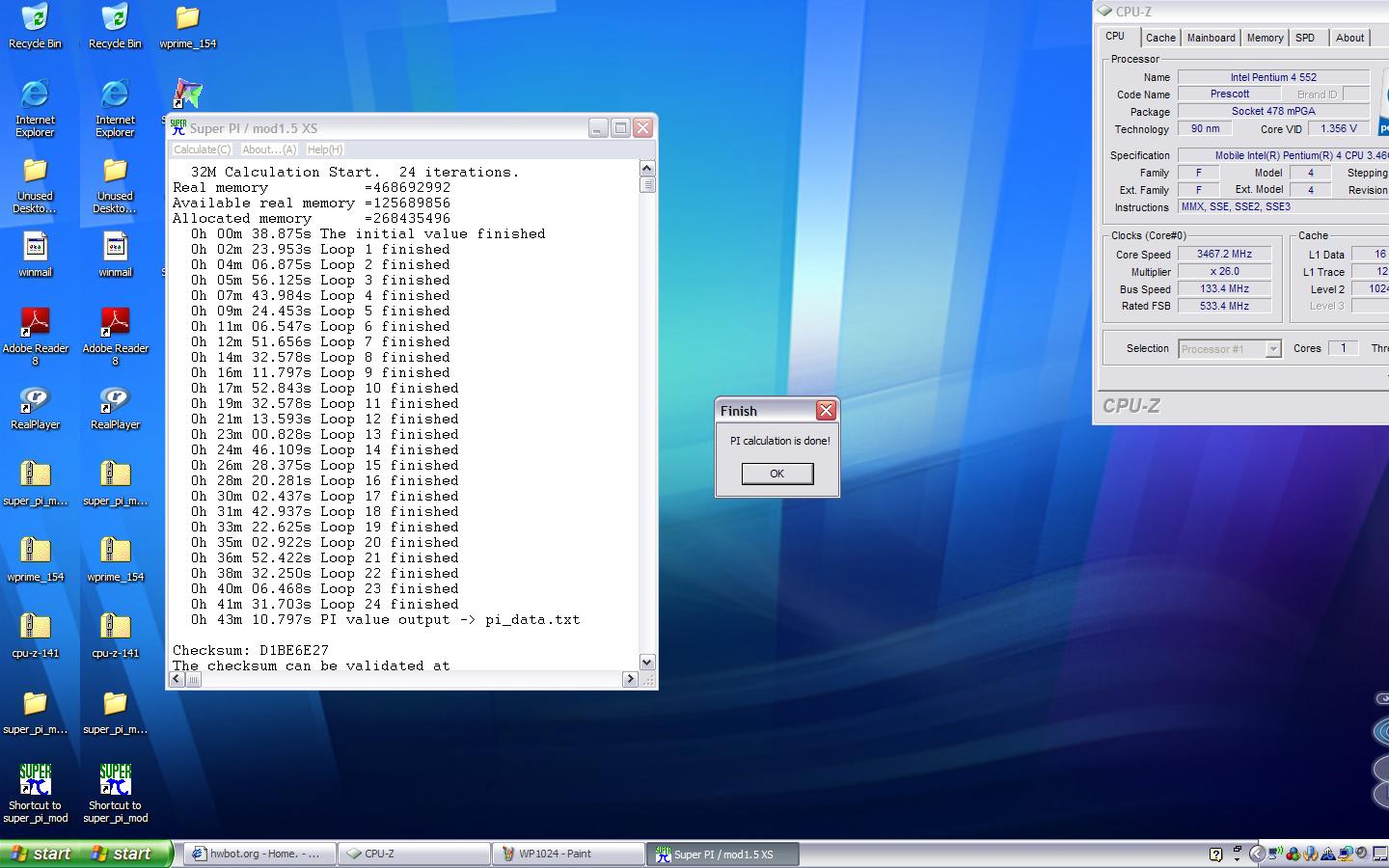
Task: Expand hidden system tray icons chevron
Action: tap(1257, 854)
